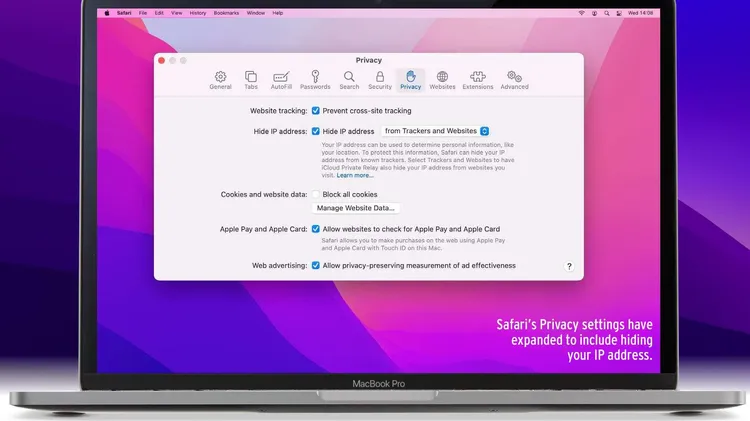Open the View menu
This screenshot has height=421, width=750.
(176, 13)
